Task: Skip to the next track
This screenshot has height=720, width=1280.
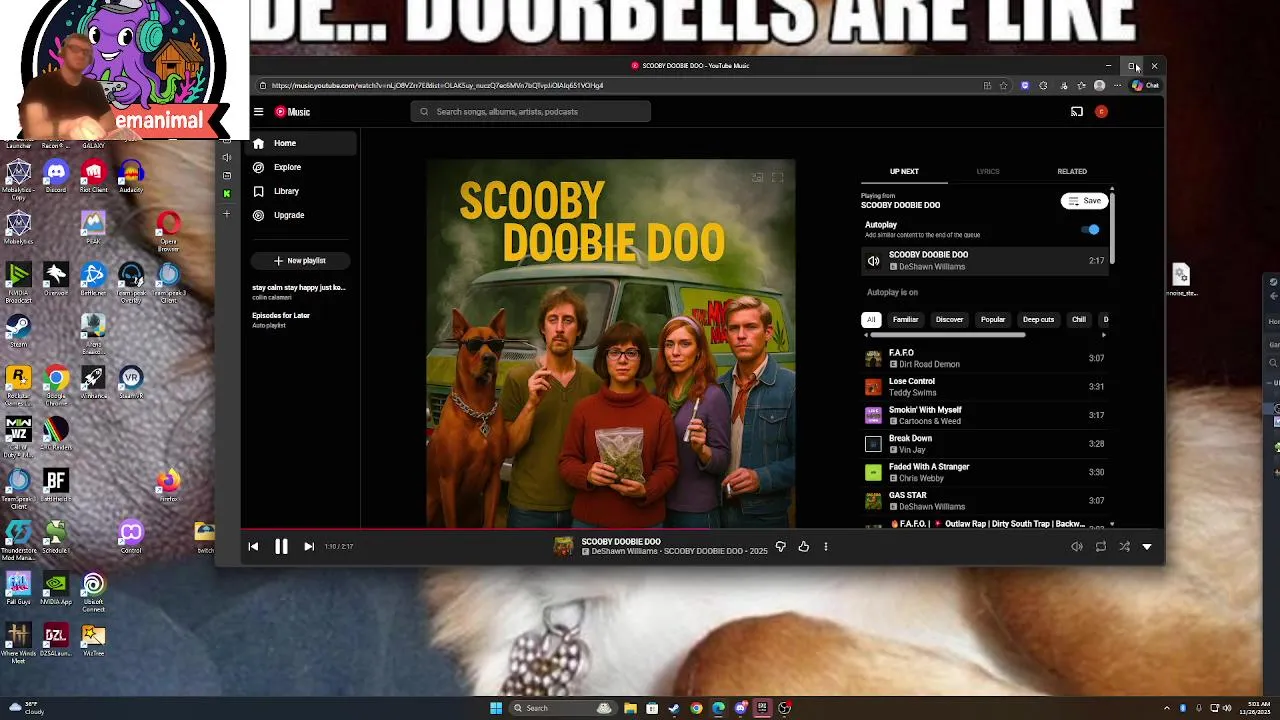Action: point(309,547)
